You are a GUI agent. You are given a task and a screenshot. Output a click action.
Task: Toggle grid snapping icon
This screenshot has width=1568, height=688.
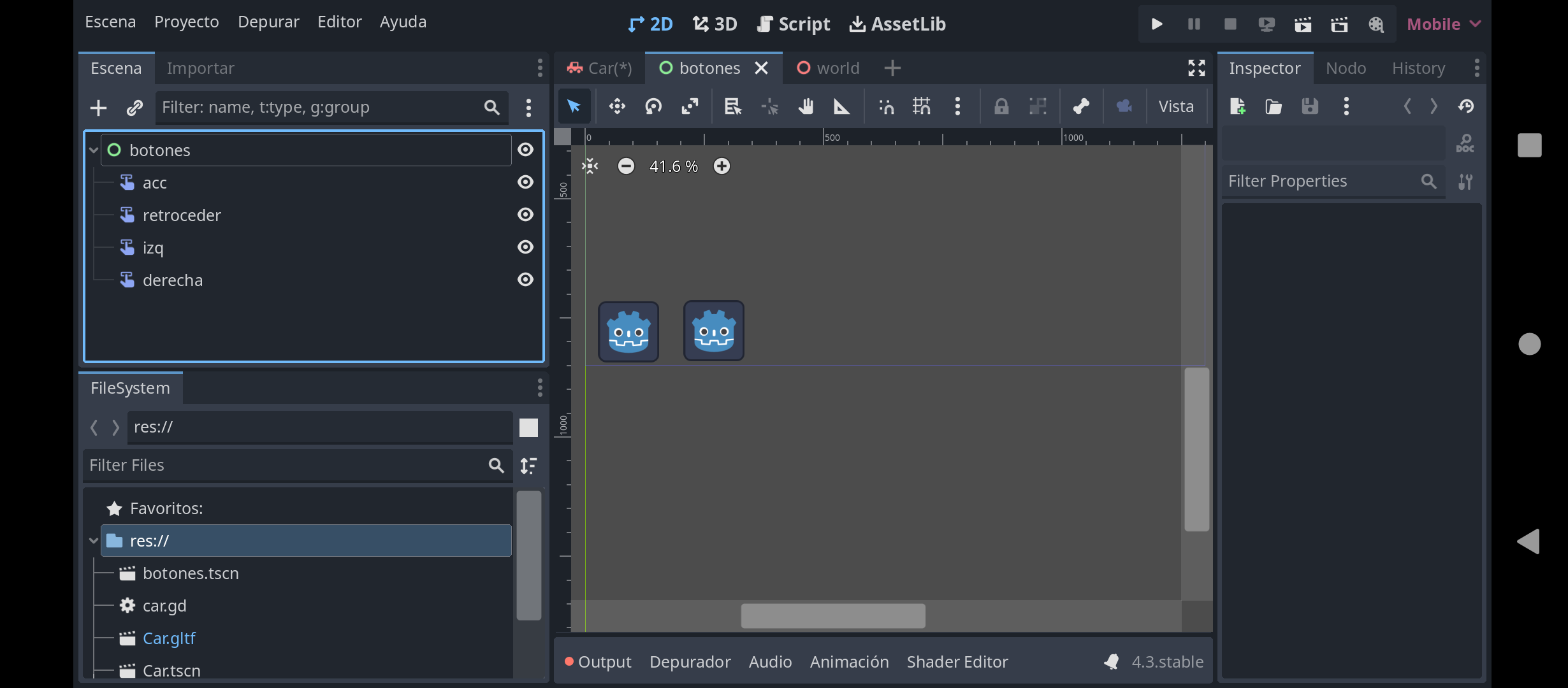pos(922,106)
